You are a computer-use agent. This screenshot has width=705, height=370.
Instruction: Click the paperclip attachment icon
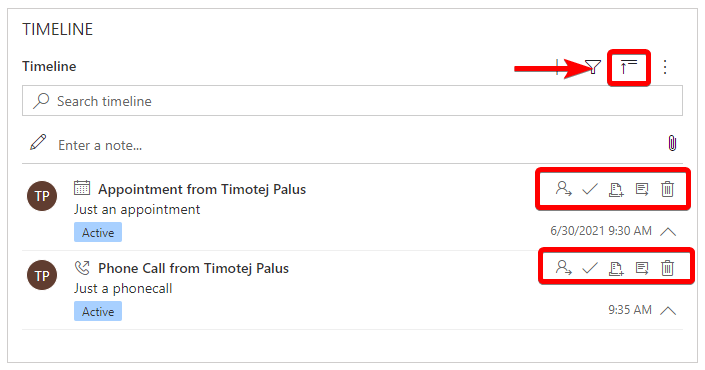[672, 143]
